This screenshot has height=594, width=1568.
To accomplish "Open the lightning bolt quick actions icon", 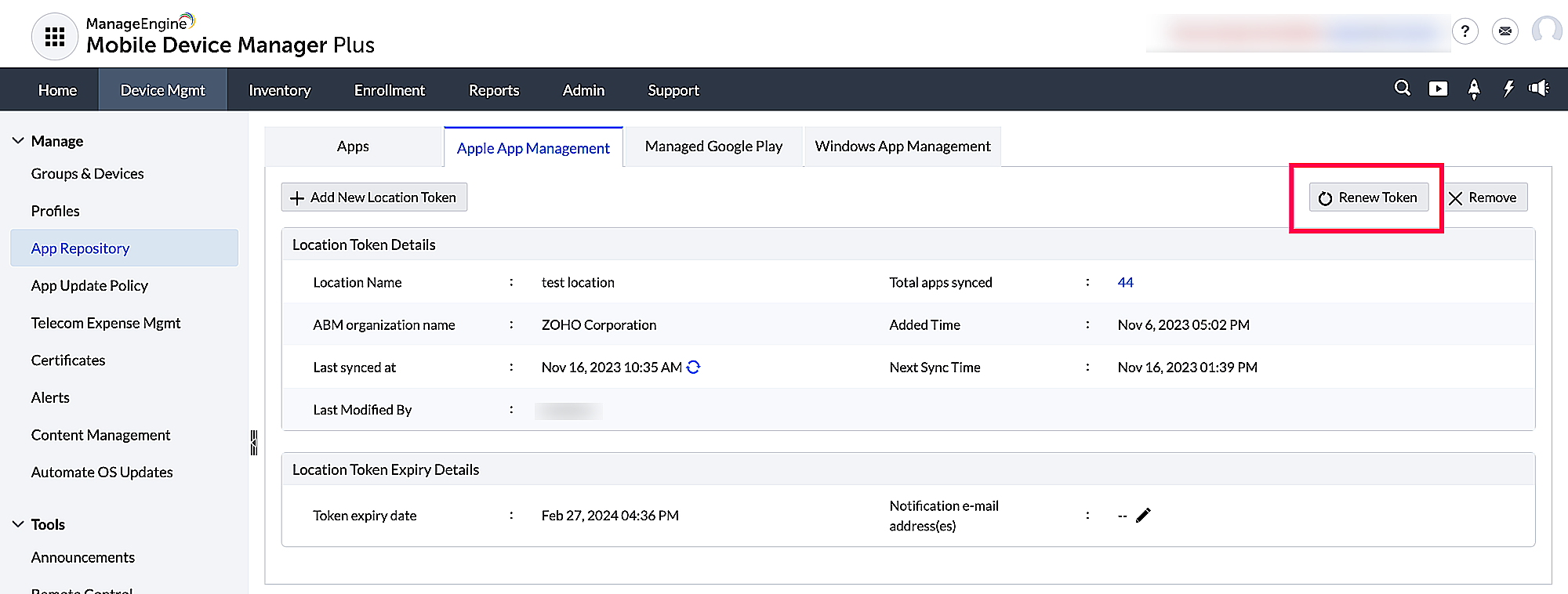I will (1508, 89).
